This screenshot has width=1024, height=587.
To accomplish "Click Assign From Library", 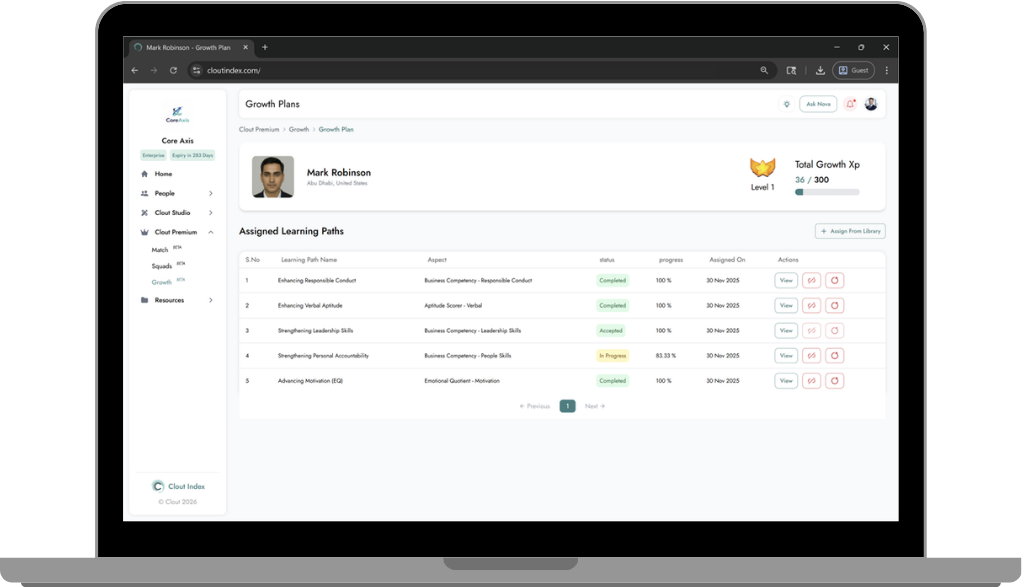I will coord(849,231).
